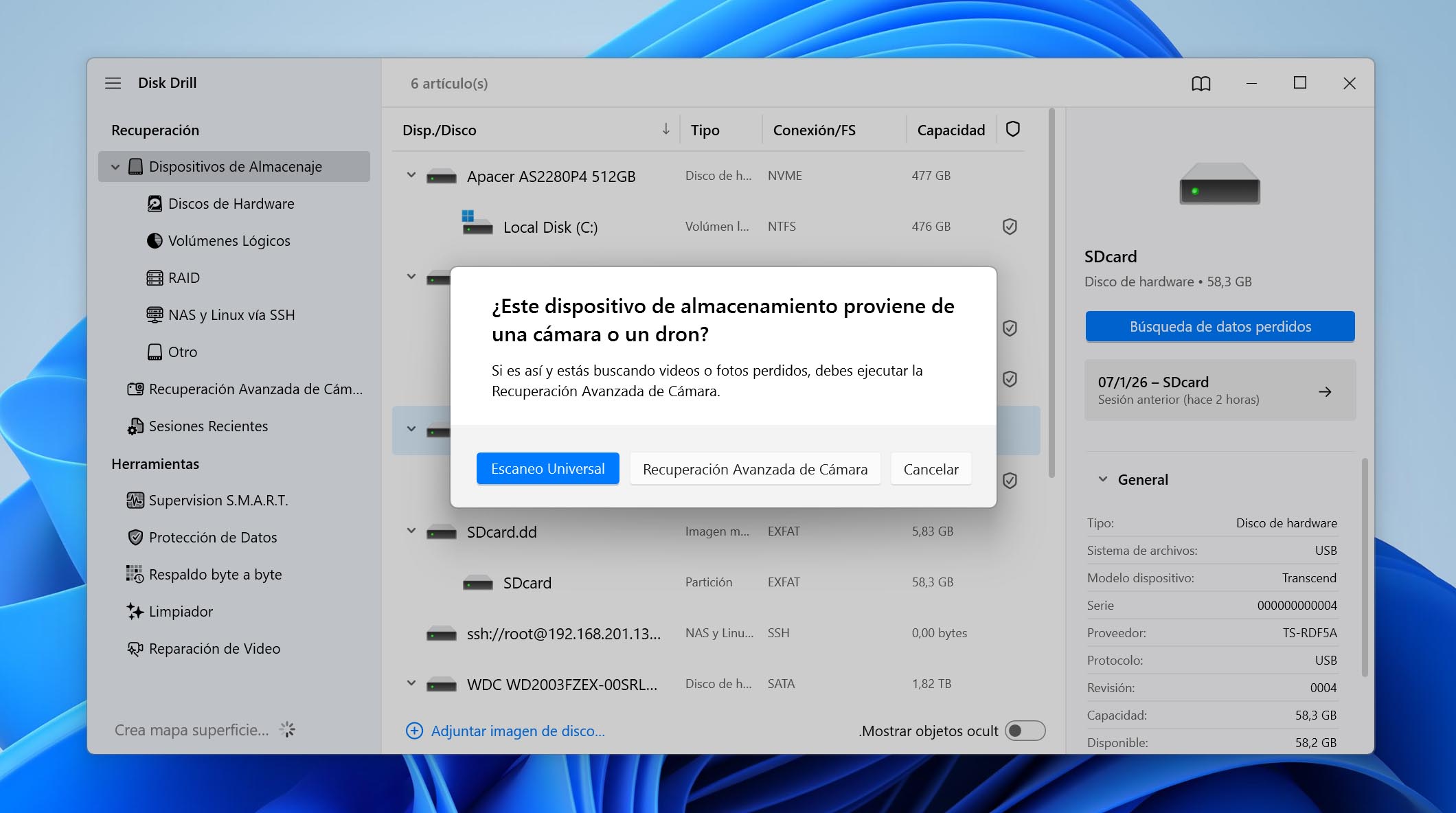Click the S.M.A.R.T. supervision icon
Screen dimensions: 1456x813
(x=135, y=501)
